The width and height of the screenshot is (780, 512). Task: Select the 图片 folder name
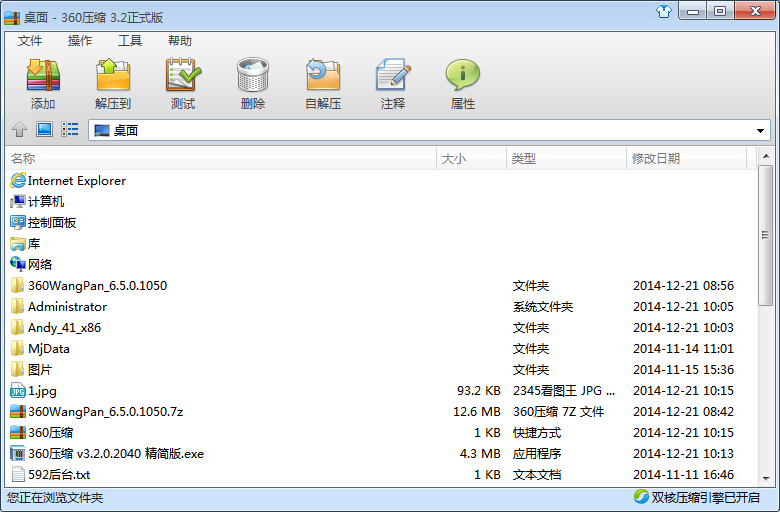(40, 370)
